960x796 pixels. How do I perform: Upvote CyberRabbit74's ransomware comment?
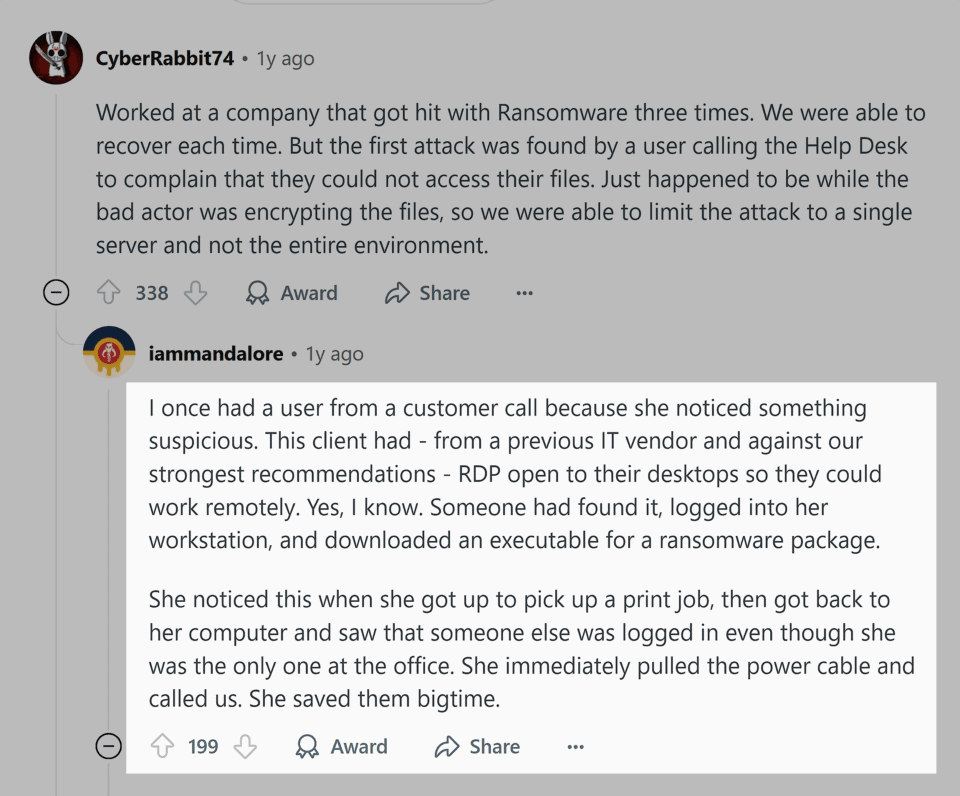click(x=108, y=293)
